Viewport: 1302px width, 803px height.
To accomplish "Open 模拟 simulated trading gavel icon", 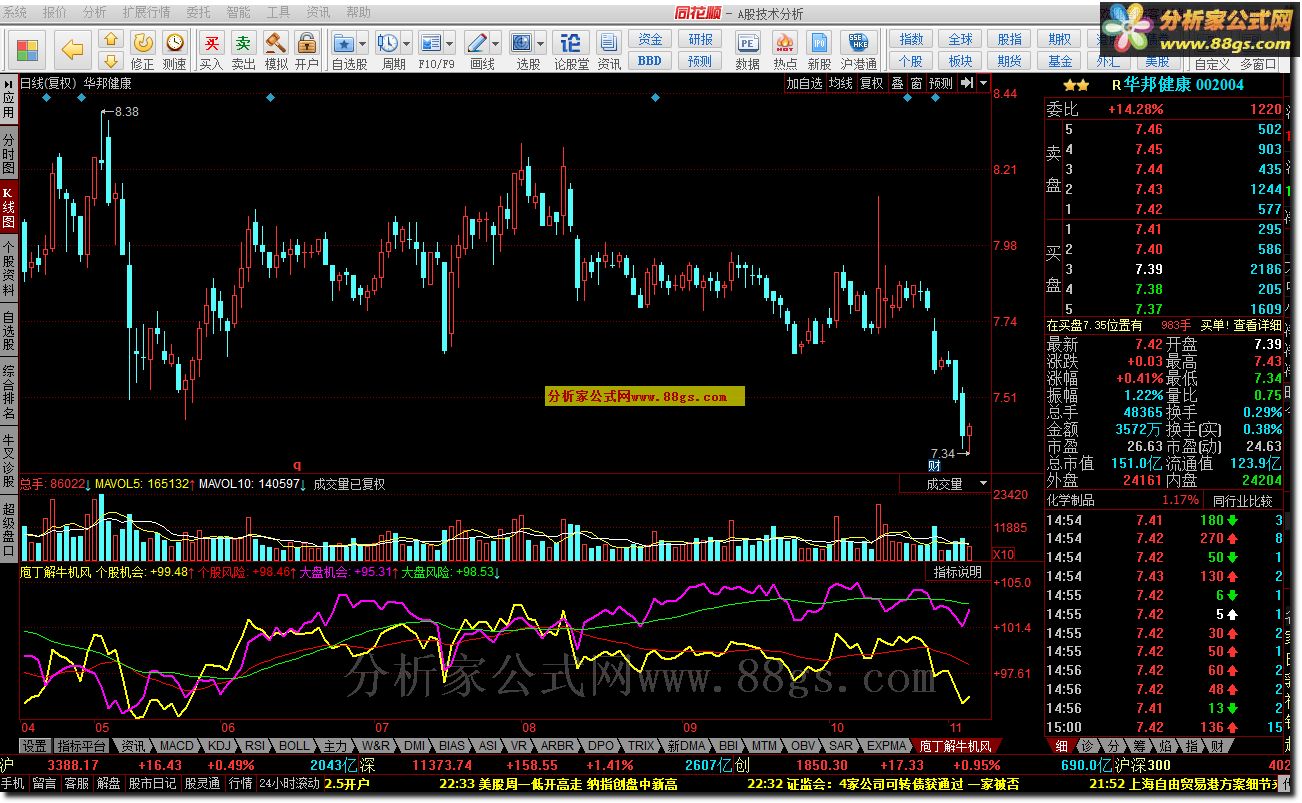I will (x=275, y=42).
